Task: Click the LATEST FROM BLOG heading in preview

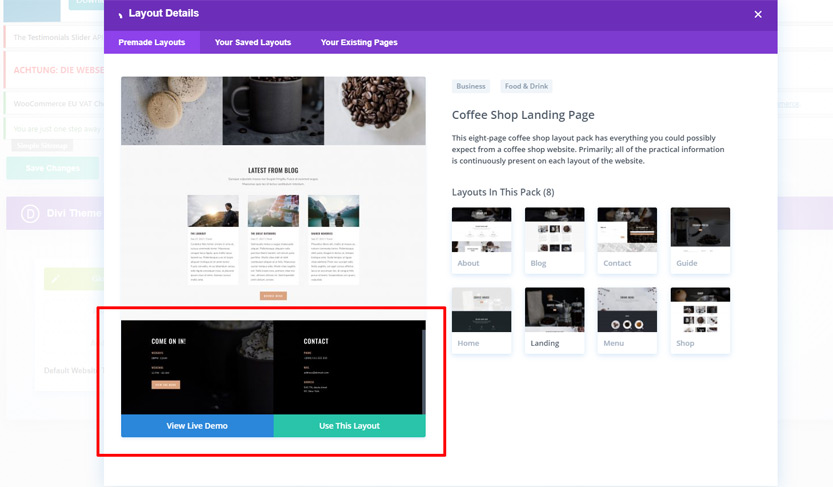Action: tap(273, 170)
